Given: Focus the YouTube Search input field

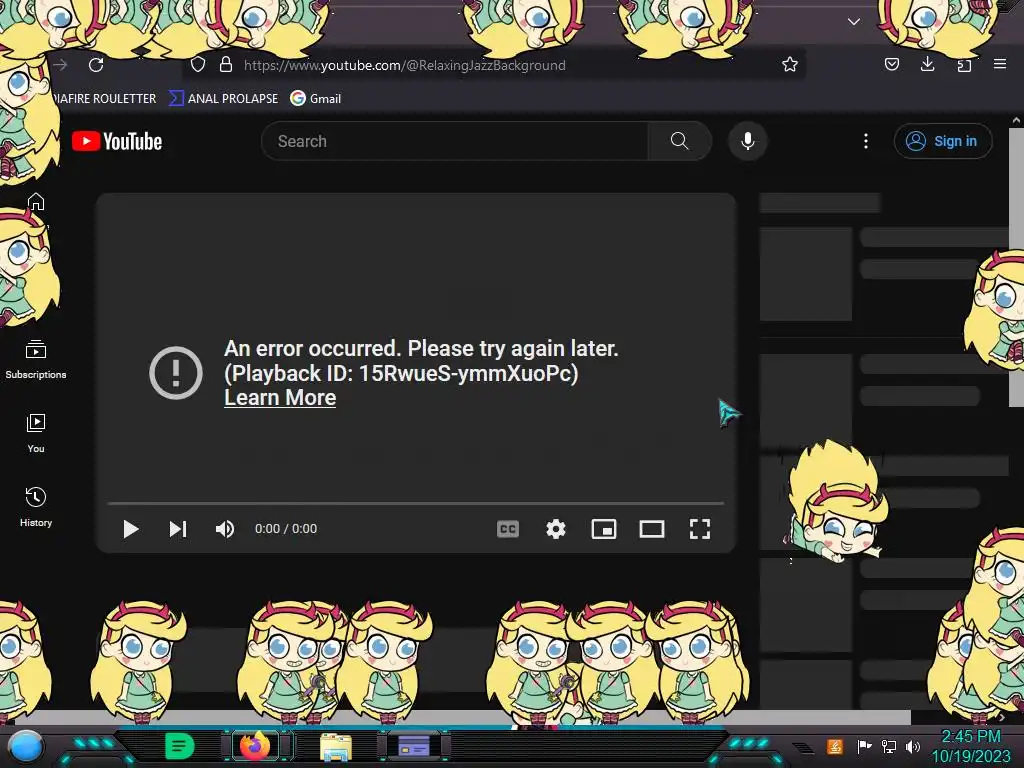Looking at the screenshot, I should 455,141.
